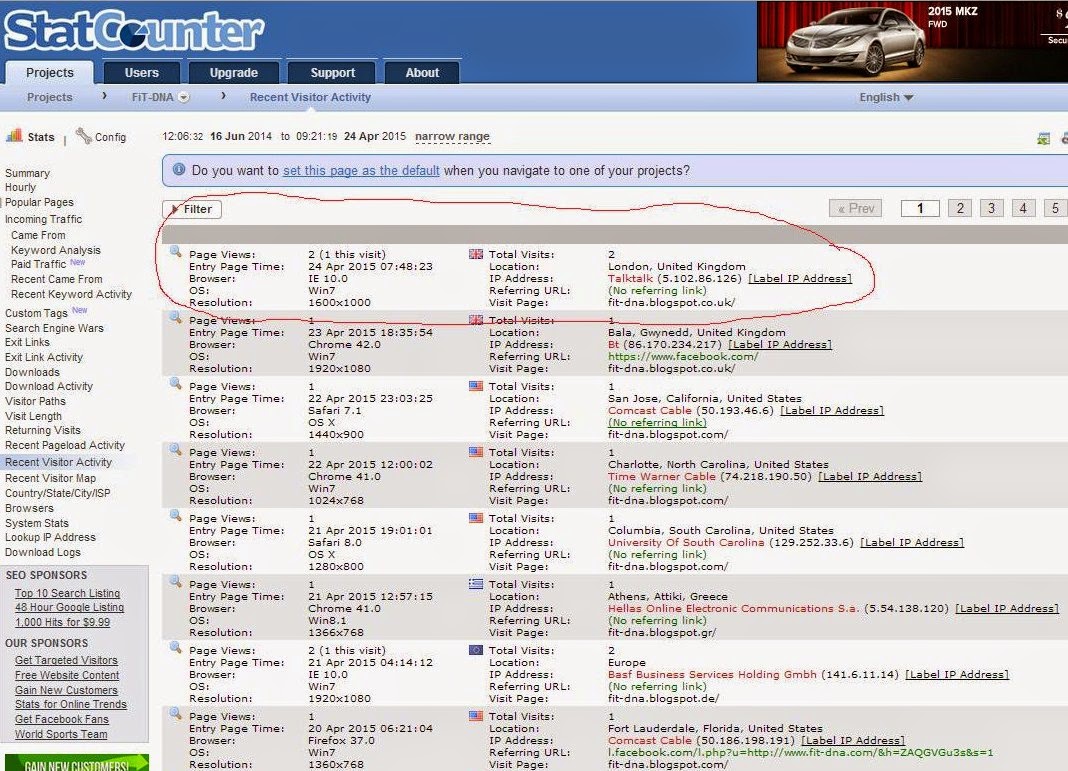1068x771 pixels.
Task: Label IP Address for University Of South Carolina
Action: [x=912, y=543]
